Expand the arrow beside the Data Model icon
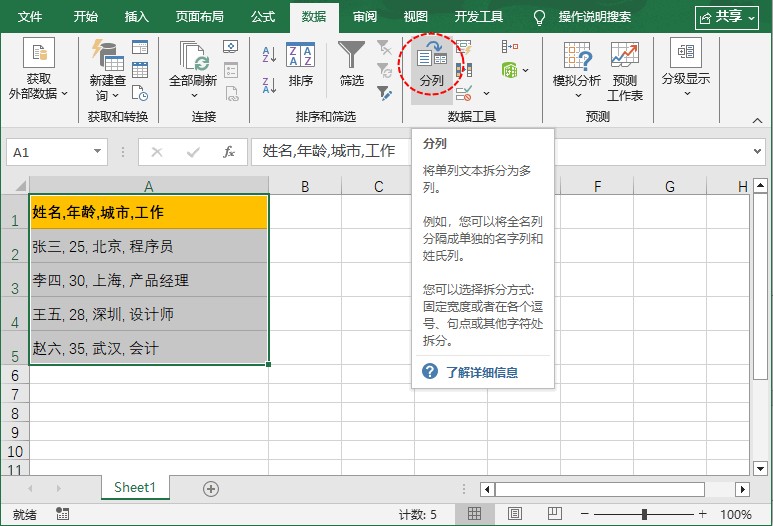The width and height of the screenshot is (773, 526). [526, 70]
